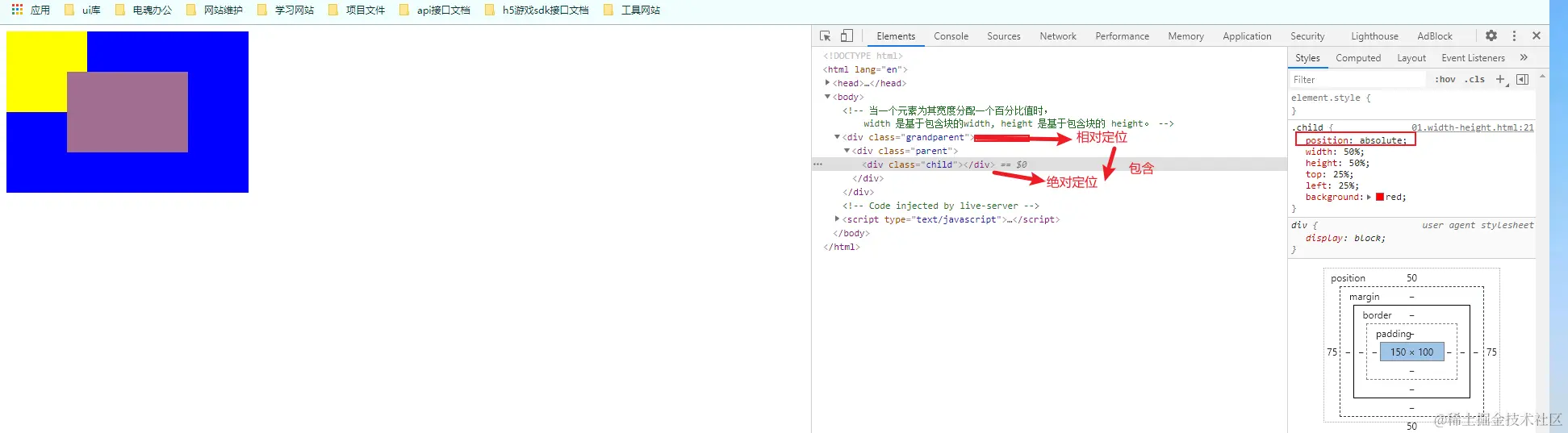Open the 电魂办公 bookmark folder

click(x=144, y=10)
